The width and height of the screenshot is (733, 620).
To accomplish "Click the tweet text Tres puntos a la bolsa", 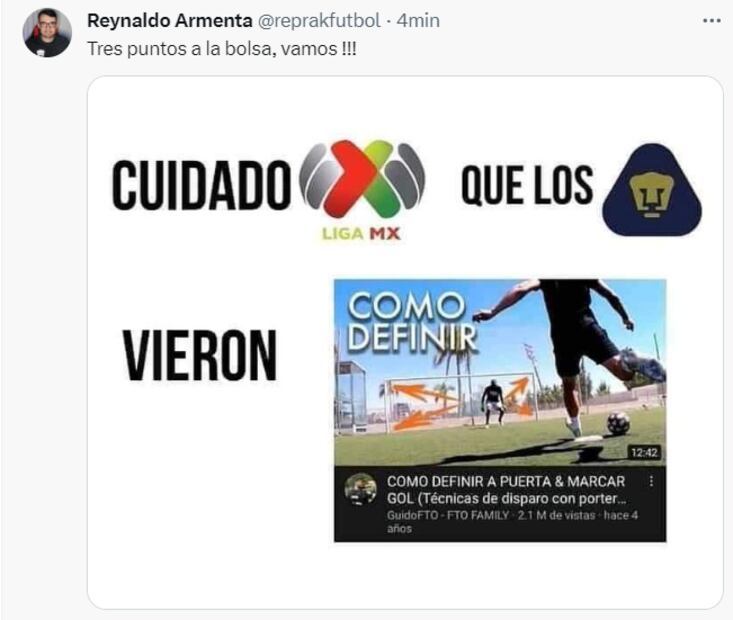I will coord(222,49).
